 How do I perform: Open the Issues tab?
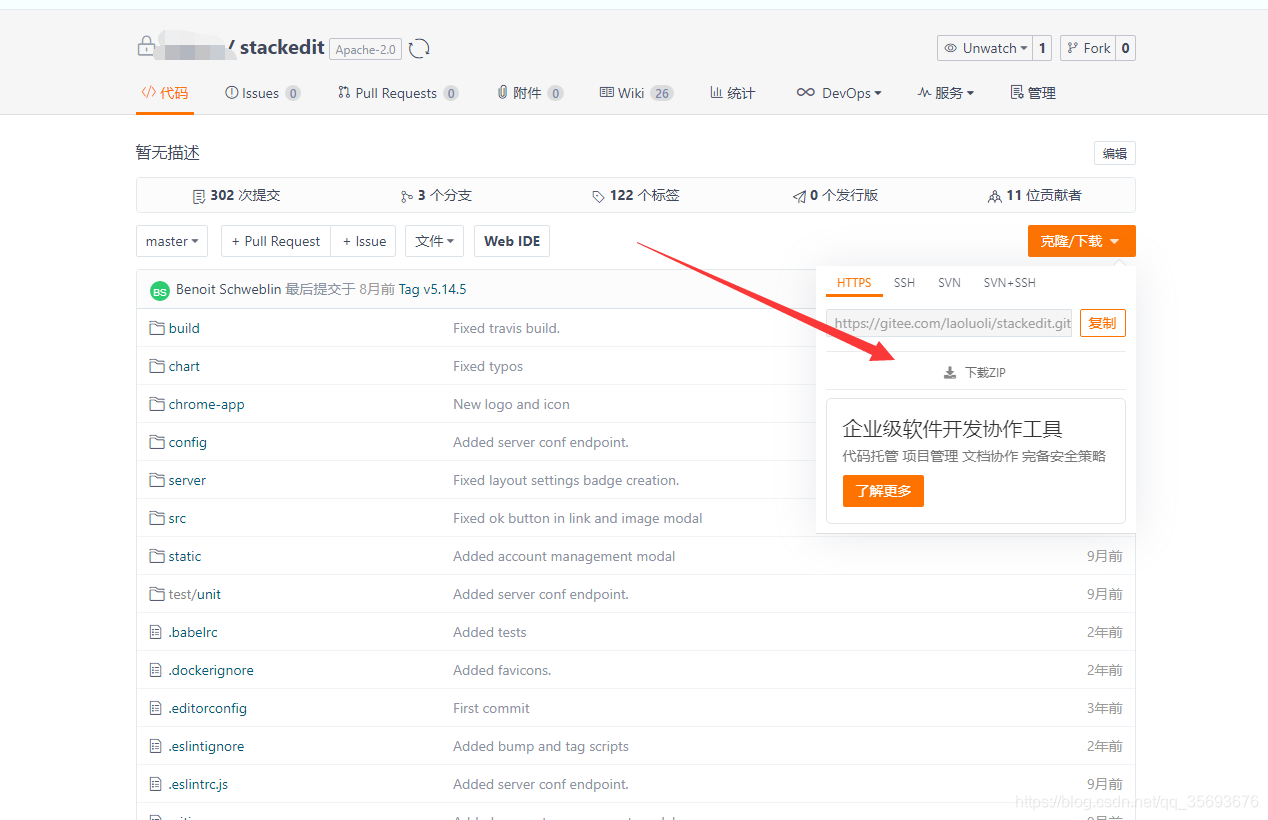263,93
